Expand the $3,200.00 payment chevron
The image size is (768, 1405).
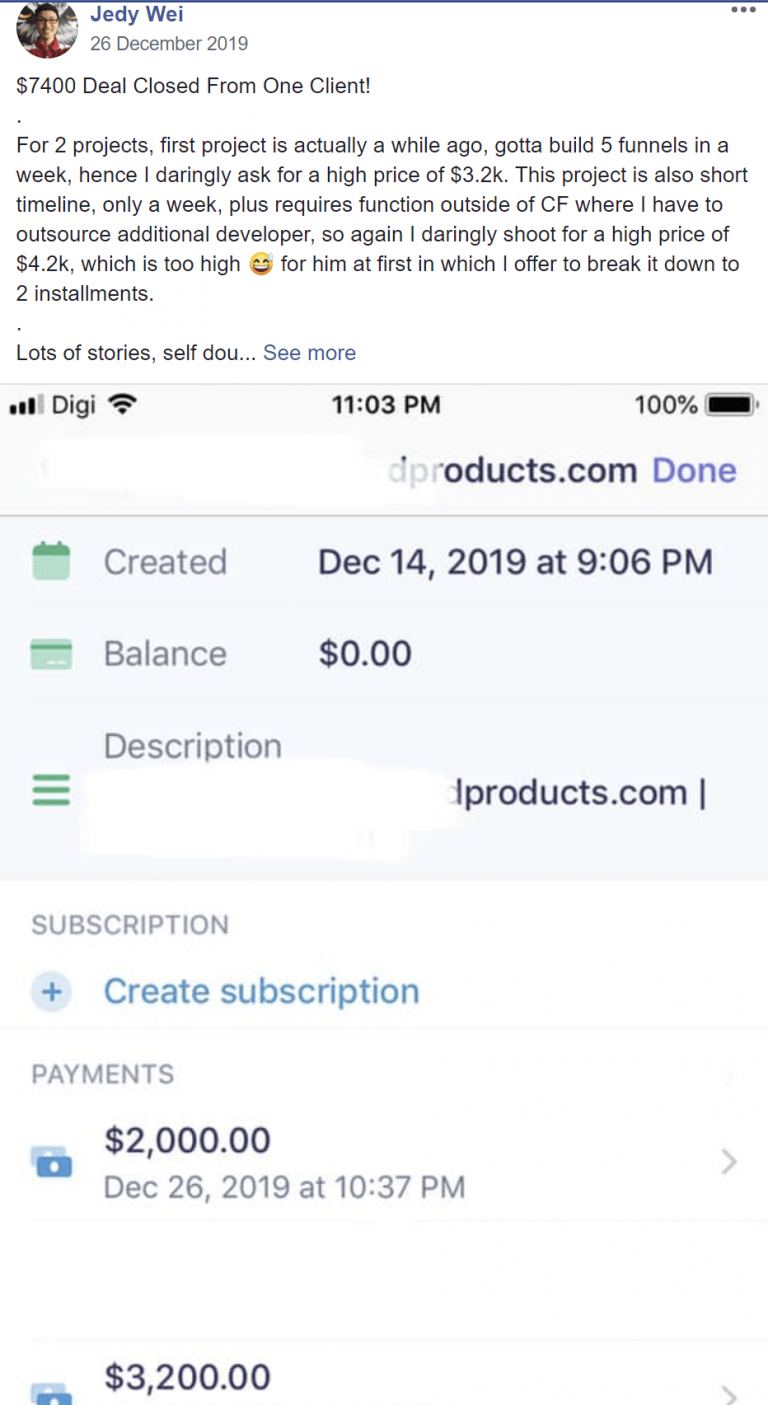[x=729, y=1394]
